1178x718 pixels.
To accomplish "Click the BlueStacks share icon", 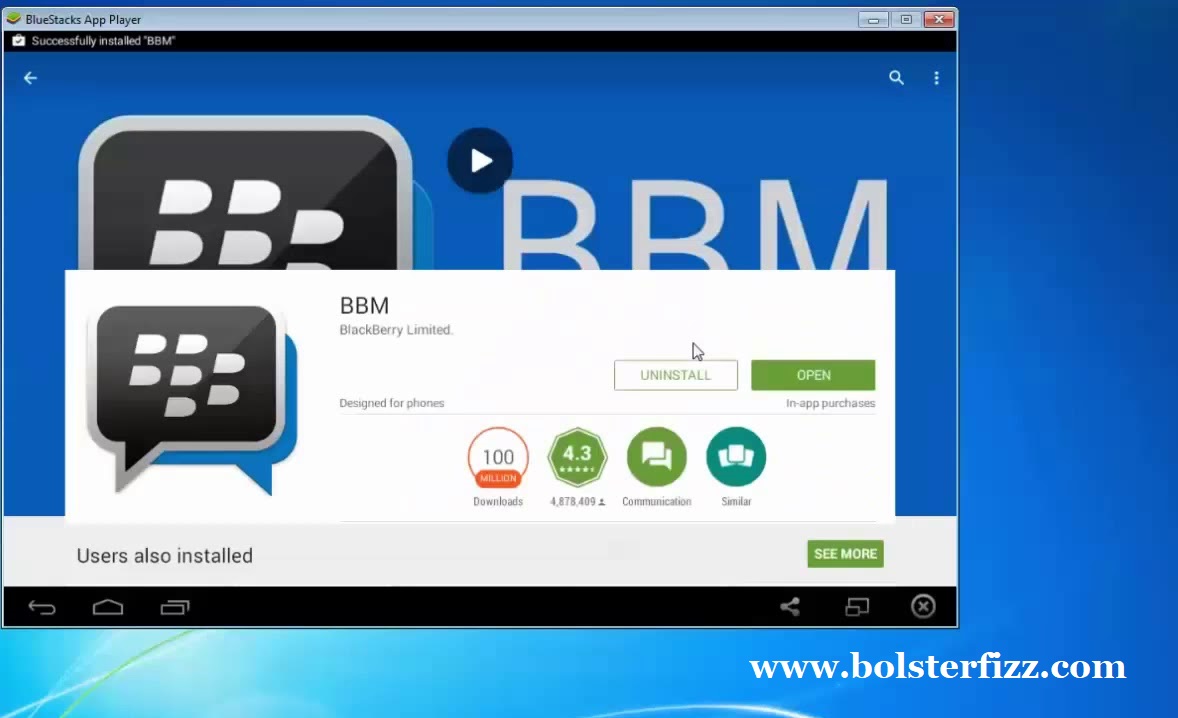I will [790, 606].
